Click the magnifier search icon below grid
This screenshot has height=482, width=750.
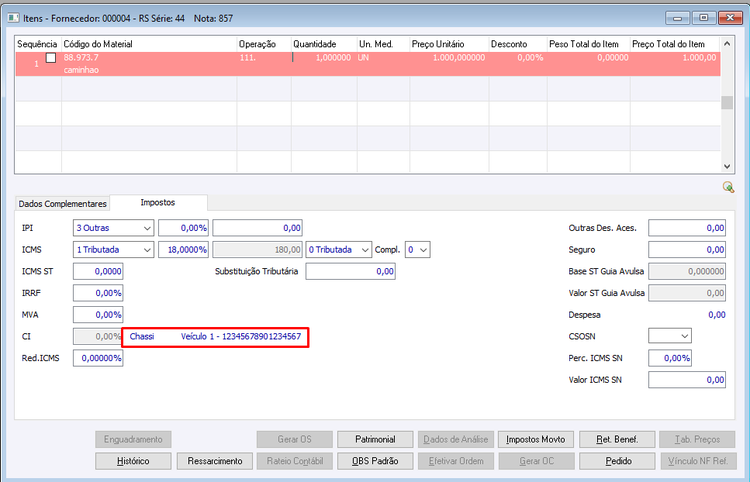[x=728, y=187]
